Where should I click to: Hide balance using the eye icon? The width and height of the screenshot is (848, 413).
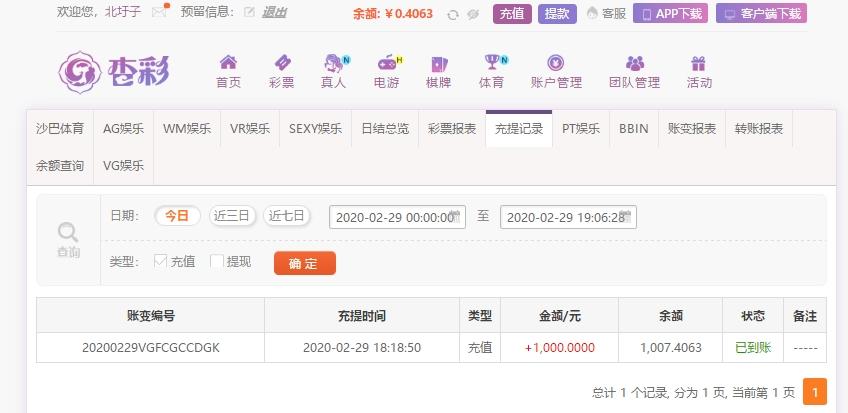[473, 15]
